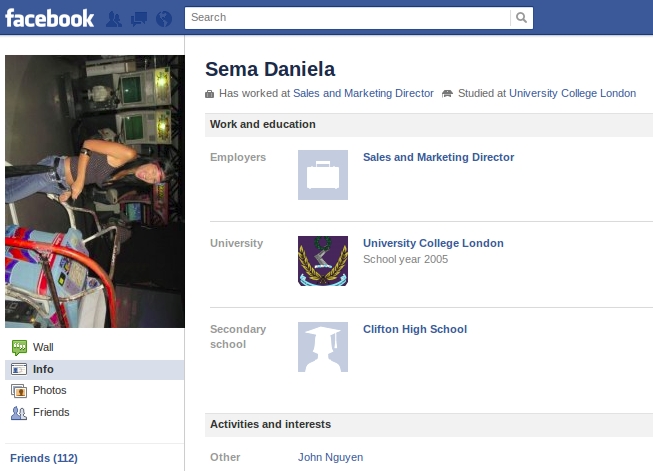Open the Friends (112) link
653x471 pixels.
[44, 458]
